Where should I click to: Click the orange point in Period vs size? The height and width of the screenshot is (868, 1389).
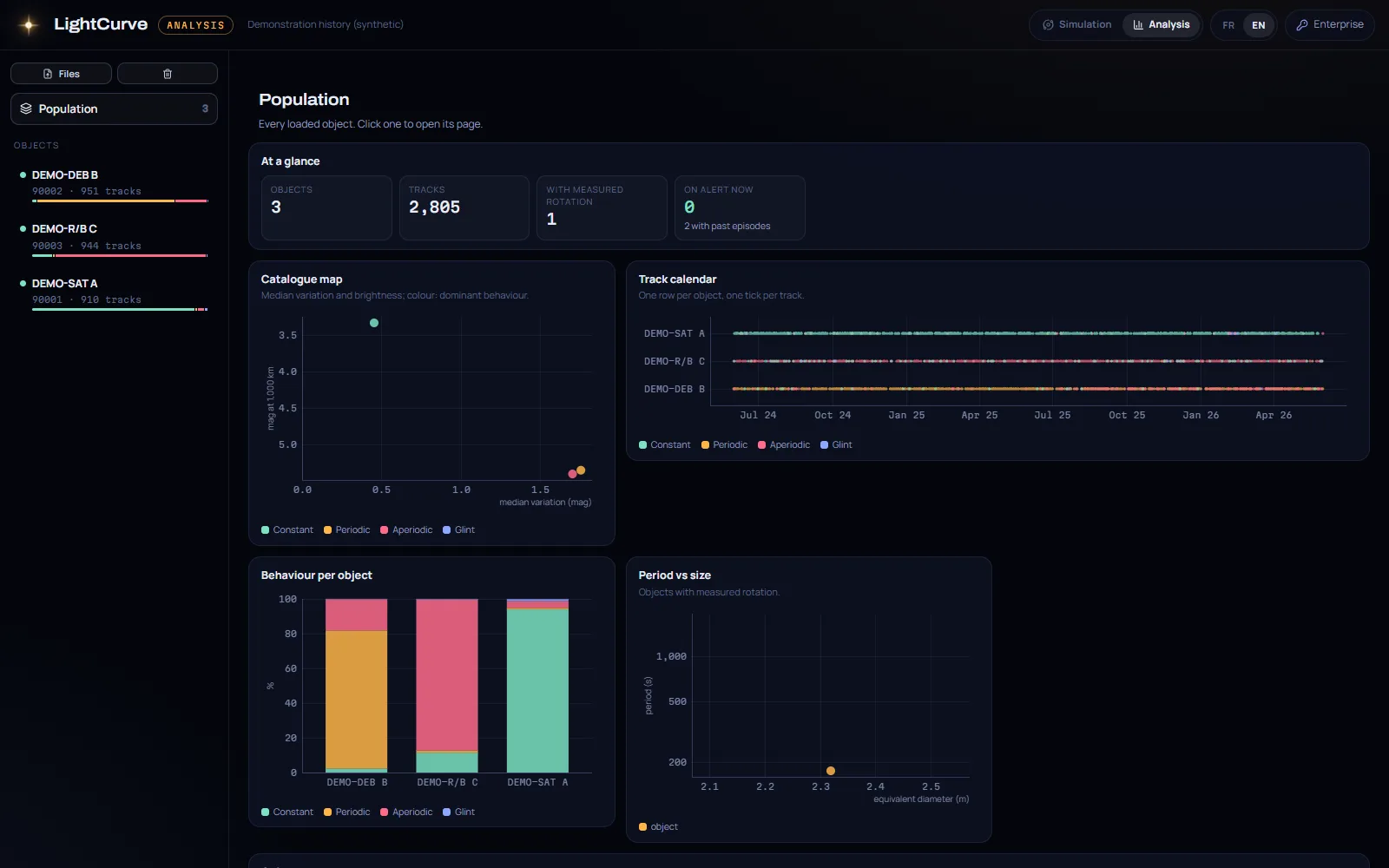click(x=831, y=771)
